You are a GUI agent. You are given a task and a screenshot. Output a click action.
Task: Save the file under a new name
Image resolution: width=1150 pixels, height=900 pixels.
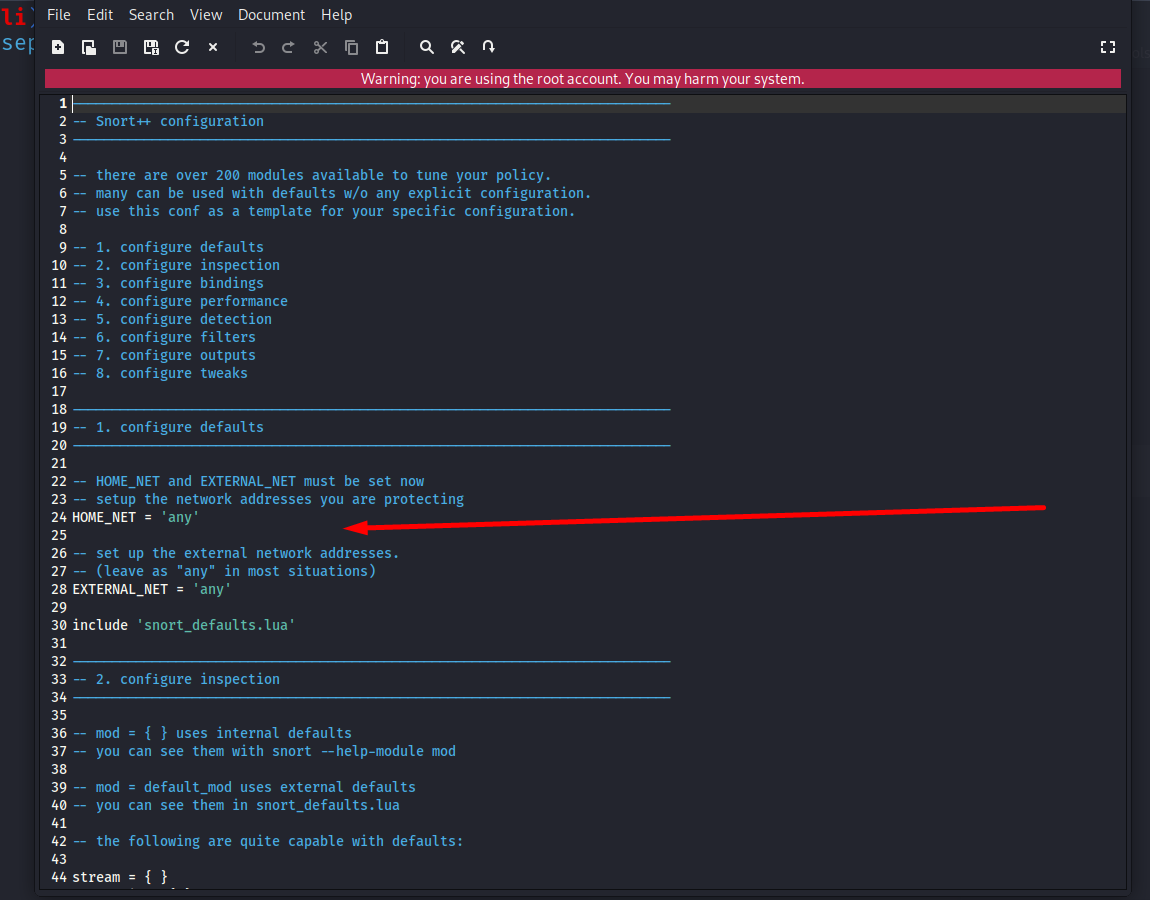[x=150, y=46]
